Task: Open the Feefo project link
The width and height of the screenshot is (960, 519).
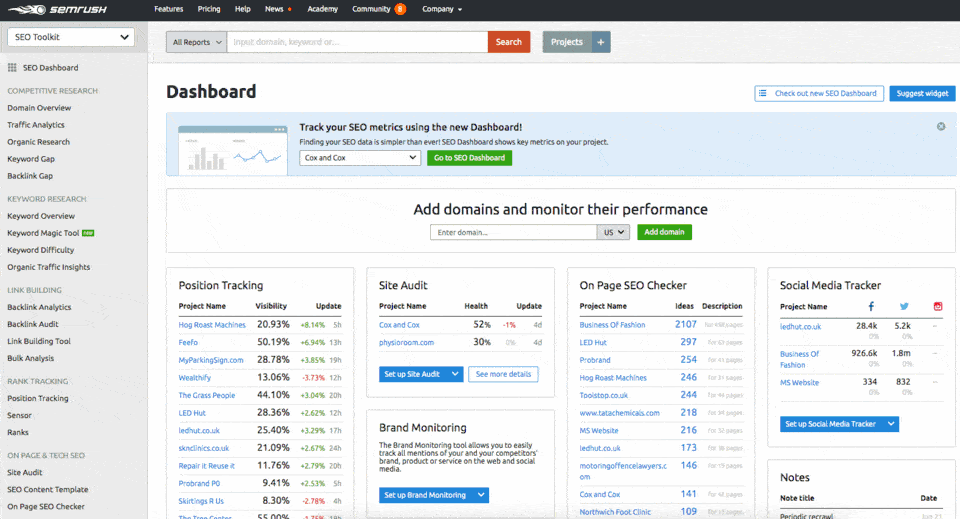Action: click(x=188, y=343)
